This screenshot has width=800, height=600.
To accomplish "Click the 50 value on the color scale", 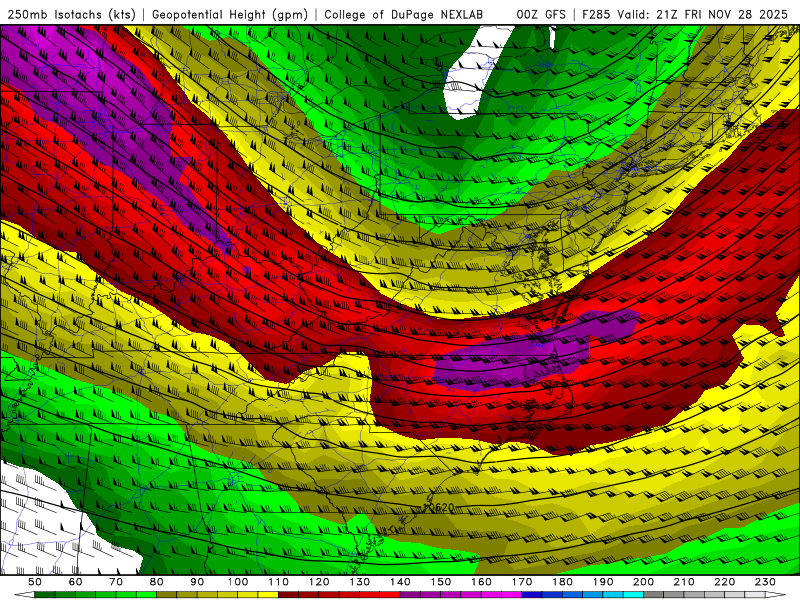I will click(x=35, y=582).
